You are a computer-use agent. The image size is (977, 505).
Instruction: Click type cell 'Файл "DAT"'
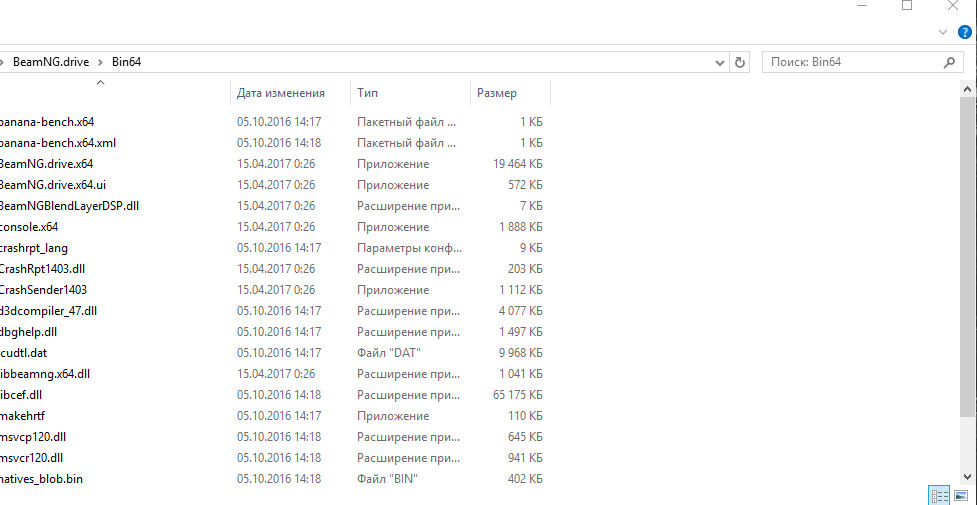389,353
